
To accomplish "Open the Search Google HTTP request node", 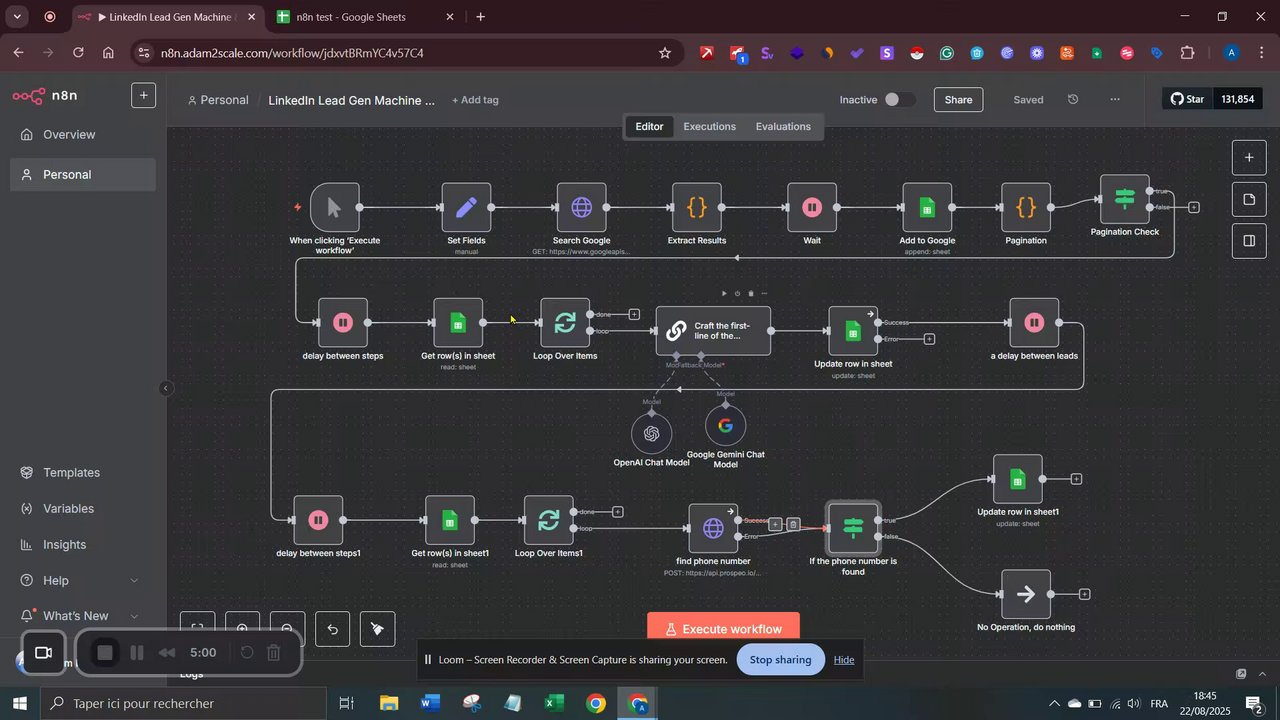I will click(x=582, y=207).
